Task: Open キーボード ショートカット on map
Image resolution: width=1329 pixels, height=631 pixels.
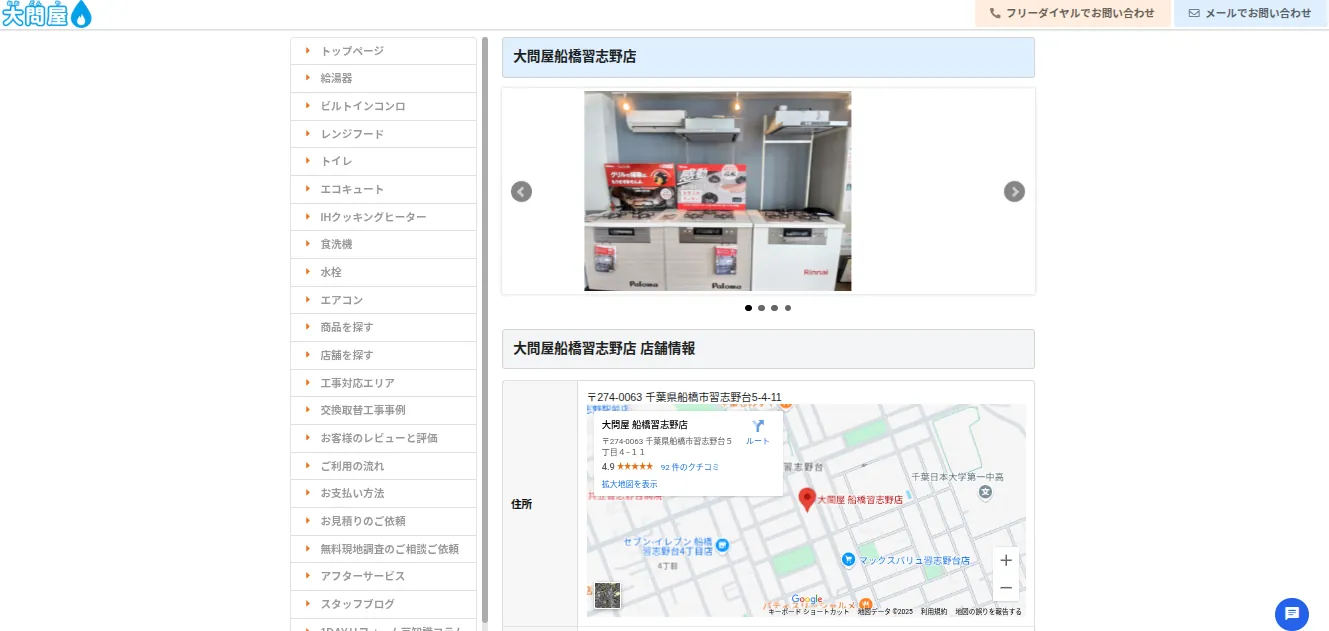Action: pyautogui.click(x=809, y=611)
